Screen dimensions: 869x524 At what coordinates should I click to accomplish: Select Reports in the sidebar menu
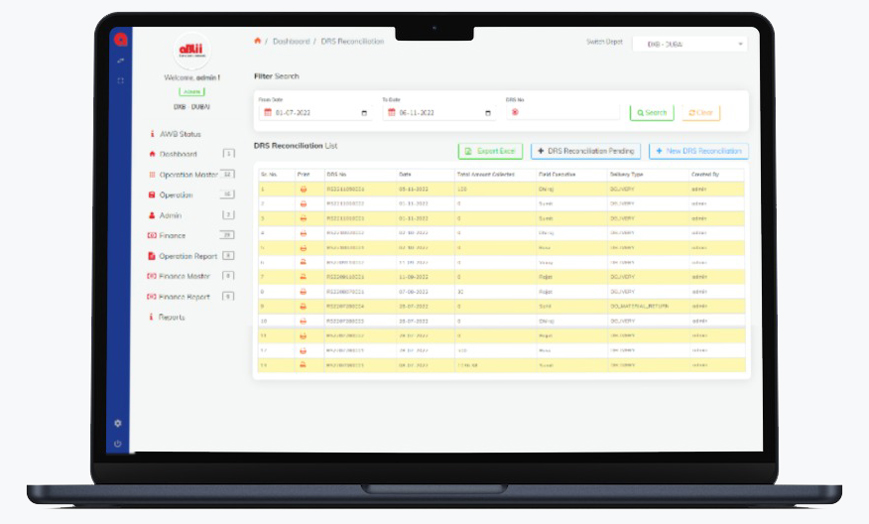tap(171, 317)
